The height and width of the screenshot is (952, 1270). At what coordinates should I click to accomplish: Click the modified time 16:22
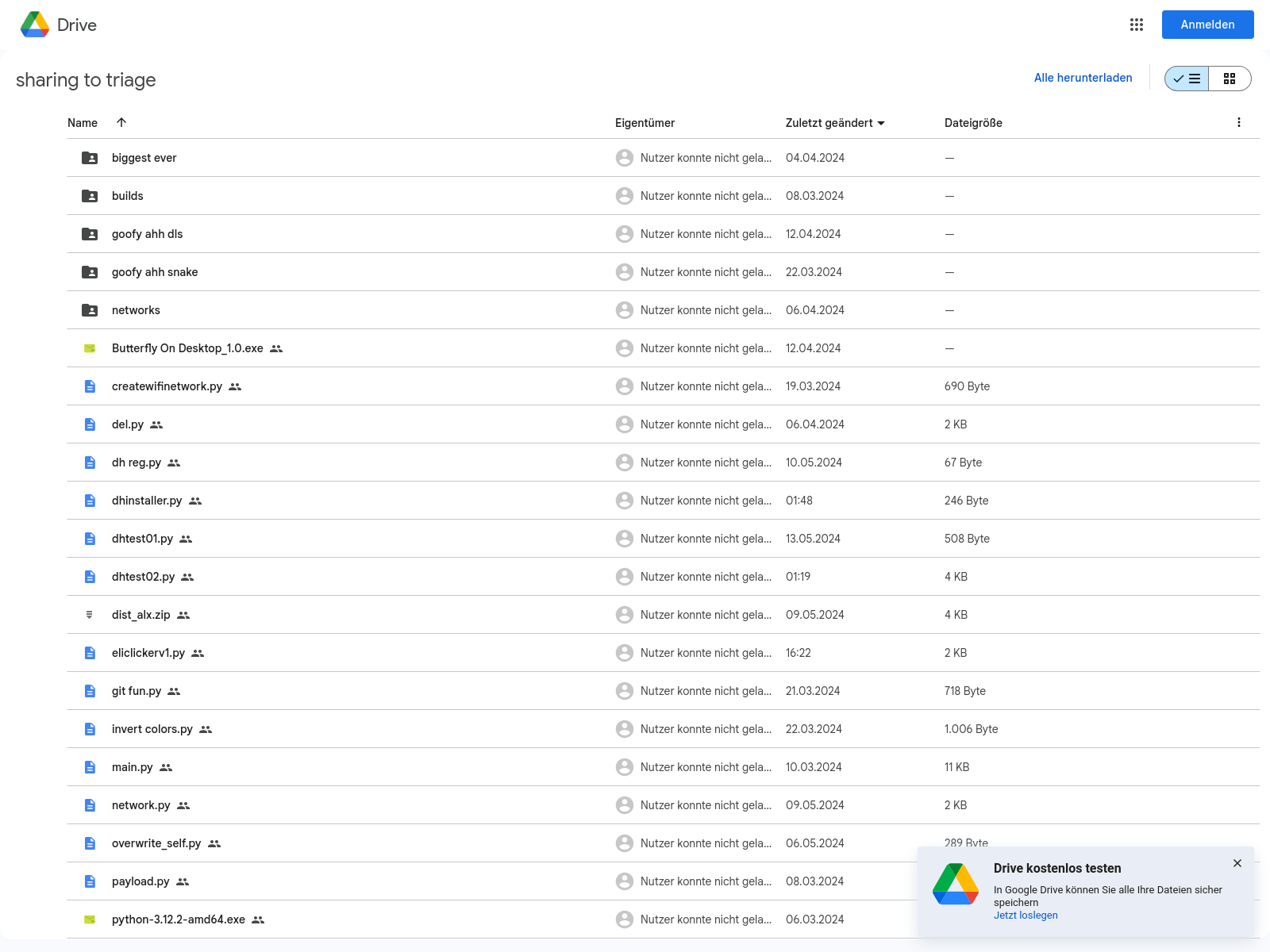click(x=799, y=653)
